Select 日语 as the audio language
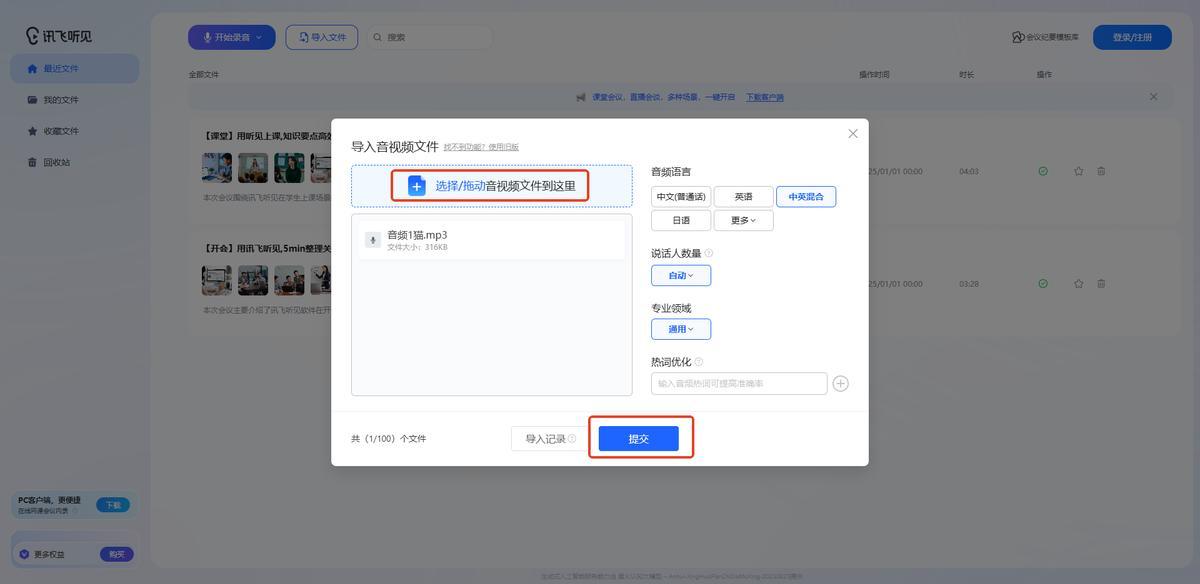The height and width of the screenshot is (584, 1200). [x=681, y=220]
